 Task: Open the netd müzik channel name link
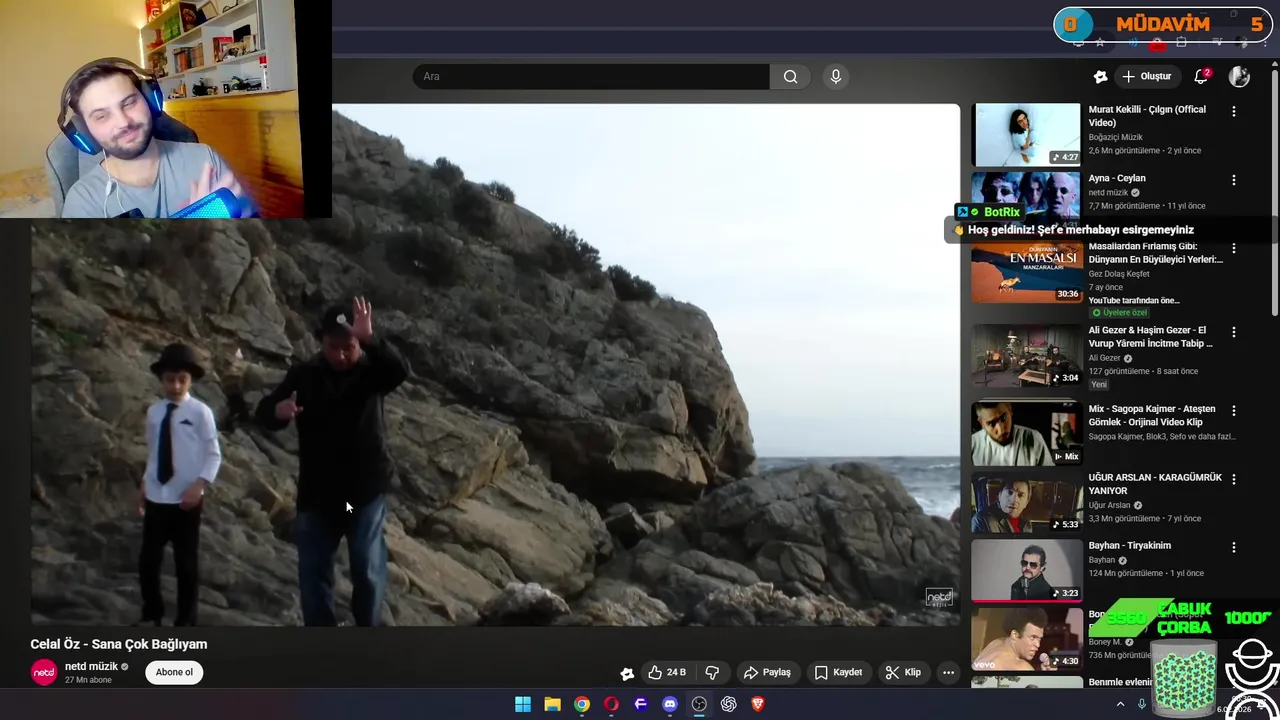tap(91, 666)
